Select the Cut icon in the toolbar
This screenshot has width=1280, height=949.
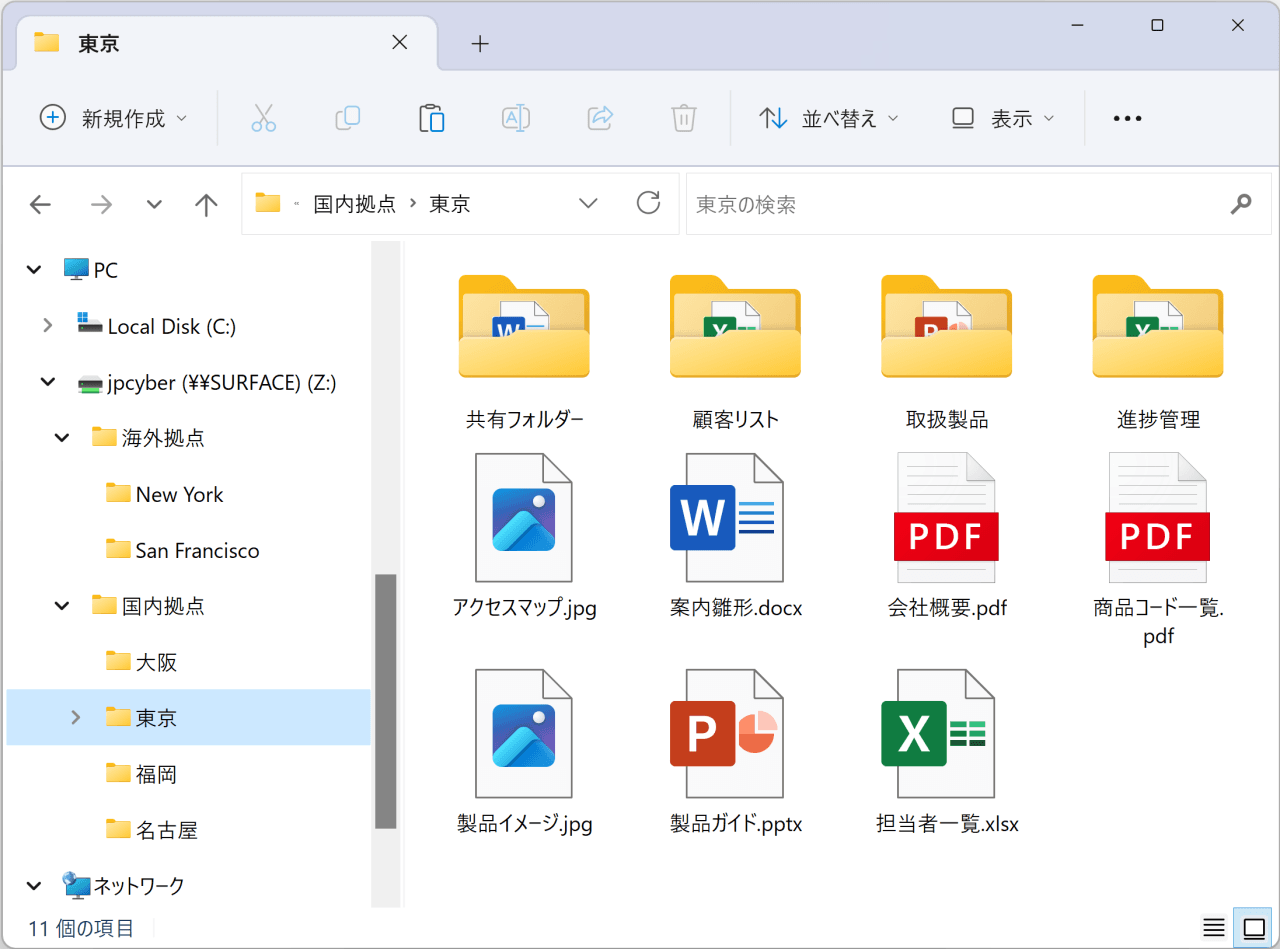pos(263,118)
